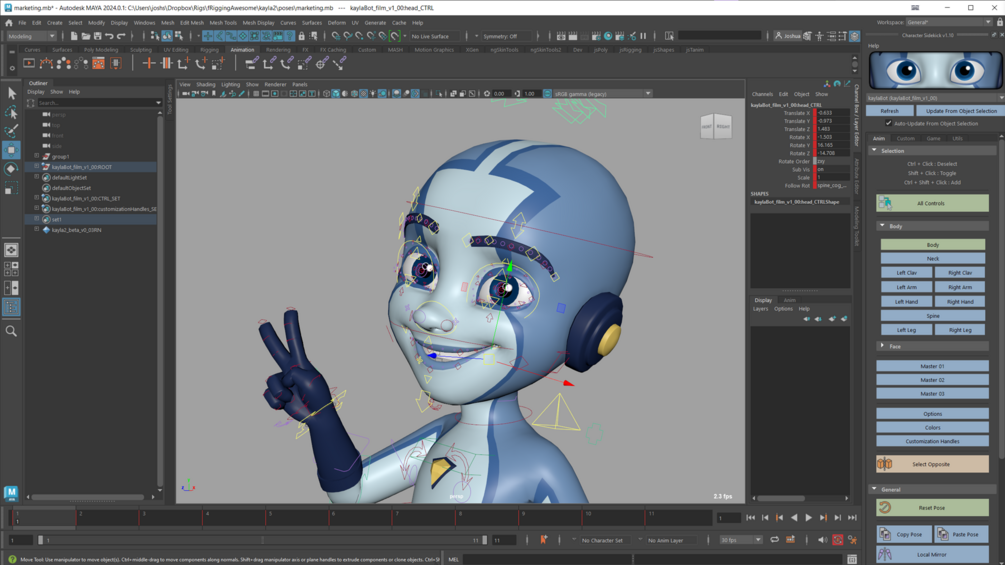Switch to the Rendering shelf tab
Viewport: 1005px width, 565px height.
pyautogui.click(x=278, y=49)
